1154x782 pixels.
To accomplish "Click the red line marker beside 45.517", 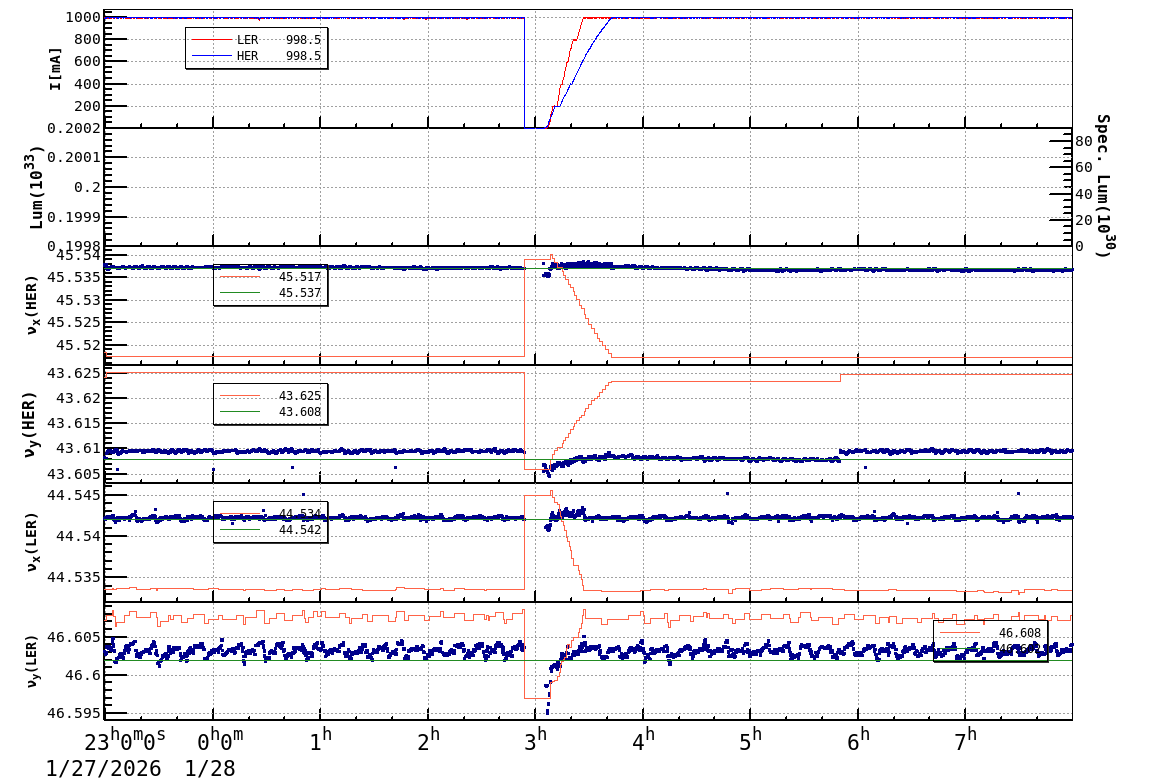I will click(240, 277).
